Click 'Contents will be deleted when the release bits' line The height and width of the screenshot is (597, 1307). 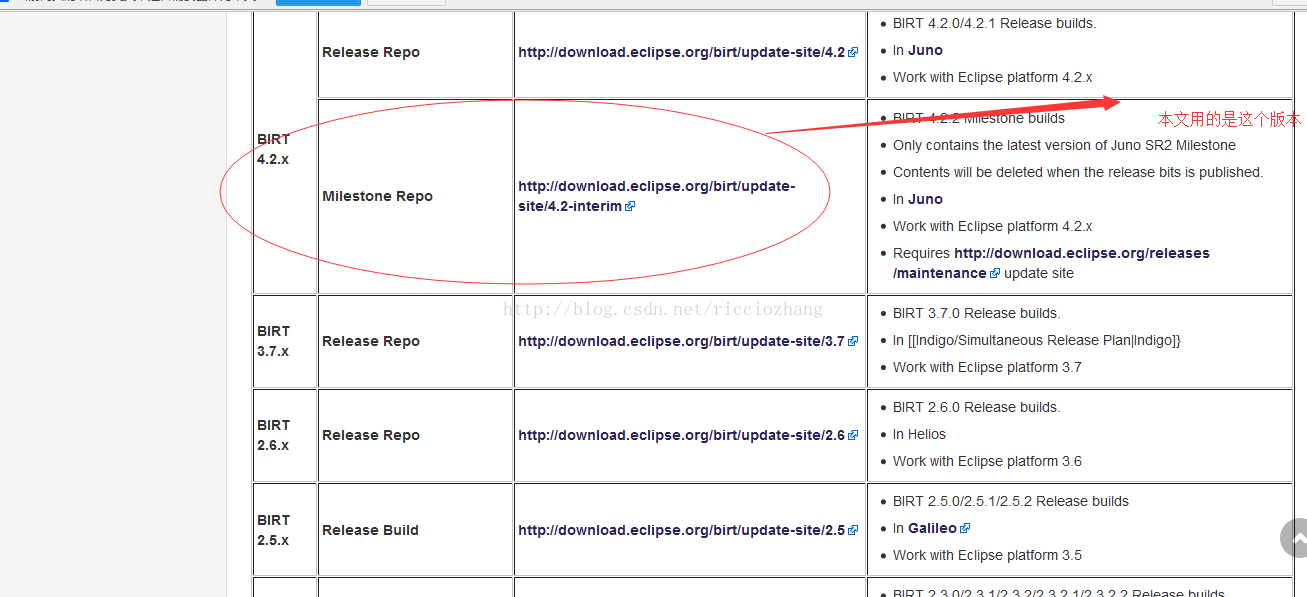click(x=1078, y=172)
